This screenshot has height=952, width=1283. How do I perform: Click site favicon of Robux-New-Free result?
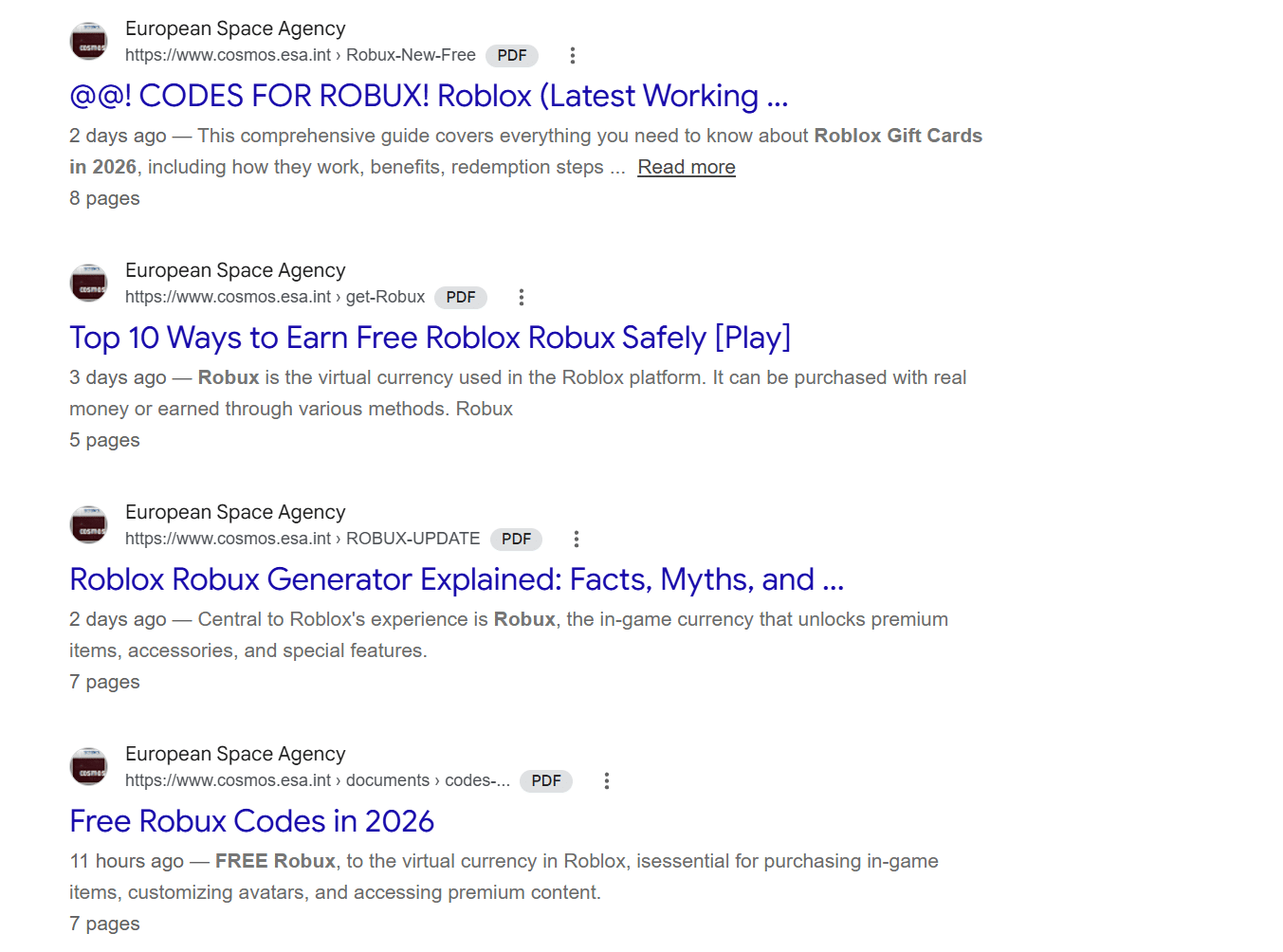[89, 41]
